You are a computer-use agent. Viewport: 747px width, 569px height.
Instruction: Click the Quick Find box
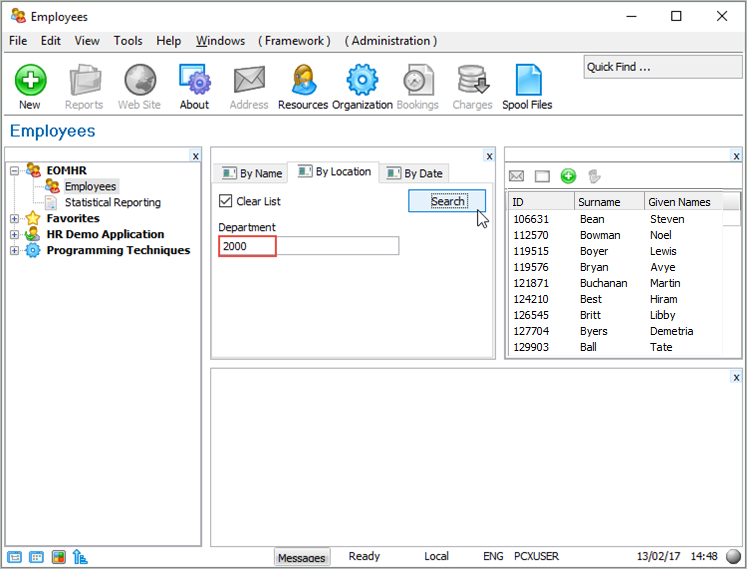[663, 67]
